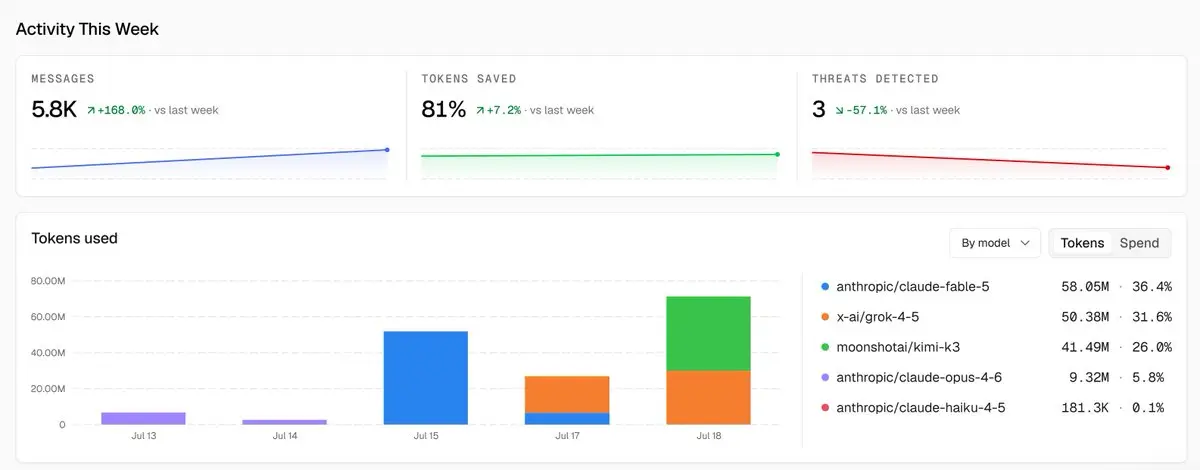Select x-ai/grok-4-5 legend label
Viewport: 1200px width, 470px height.
click(x=877, y=317)
